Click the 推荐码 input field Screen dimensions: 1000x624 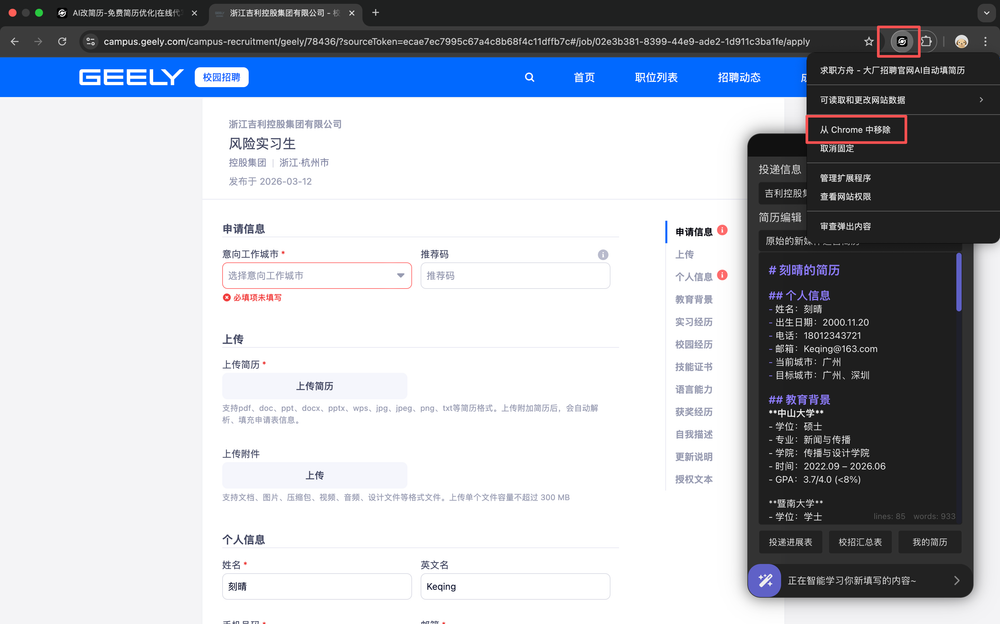515,276
